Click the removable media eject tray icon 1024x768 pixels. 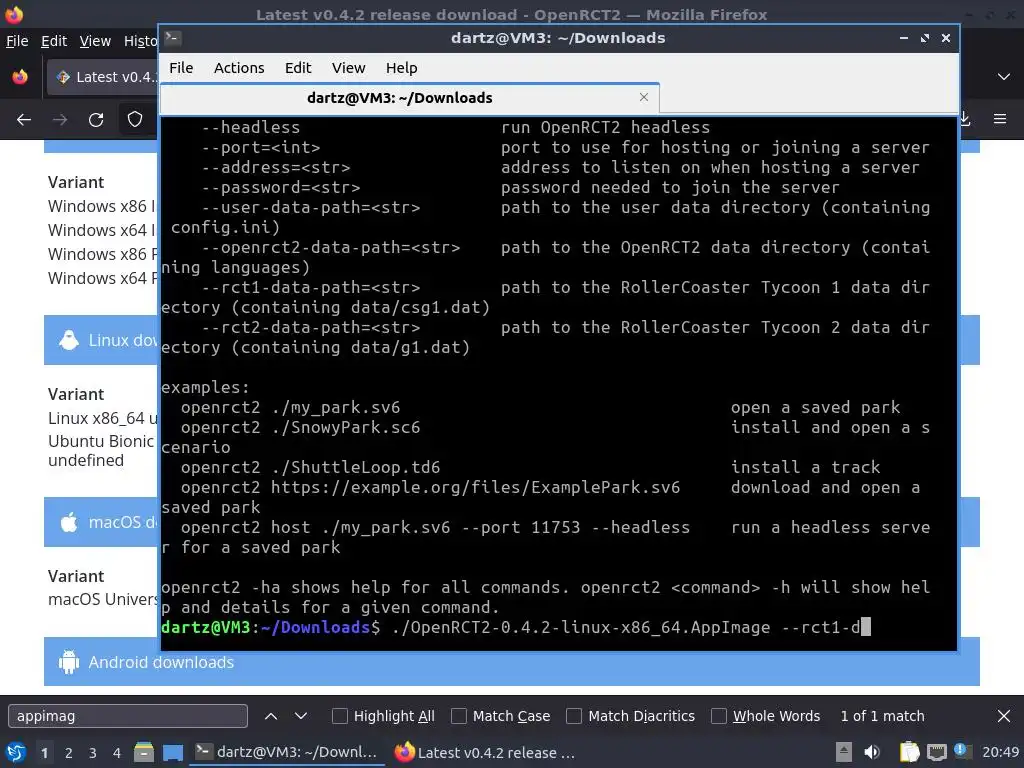click(x=844, y=752)
